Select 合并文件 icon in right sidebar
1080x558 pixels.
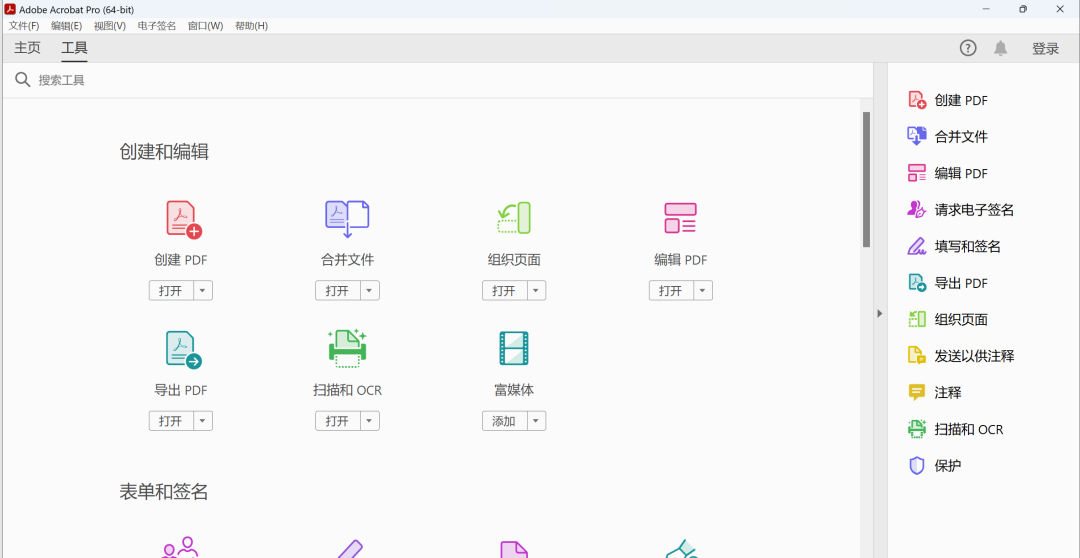click(x=917, y=136)
